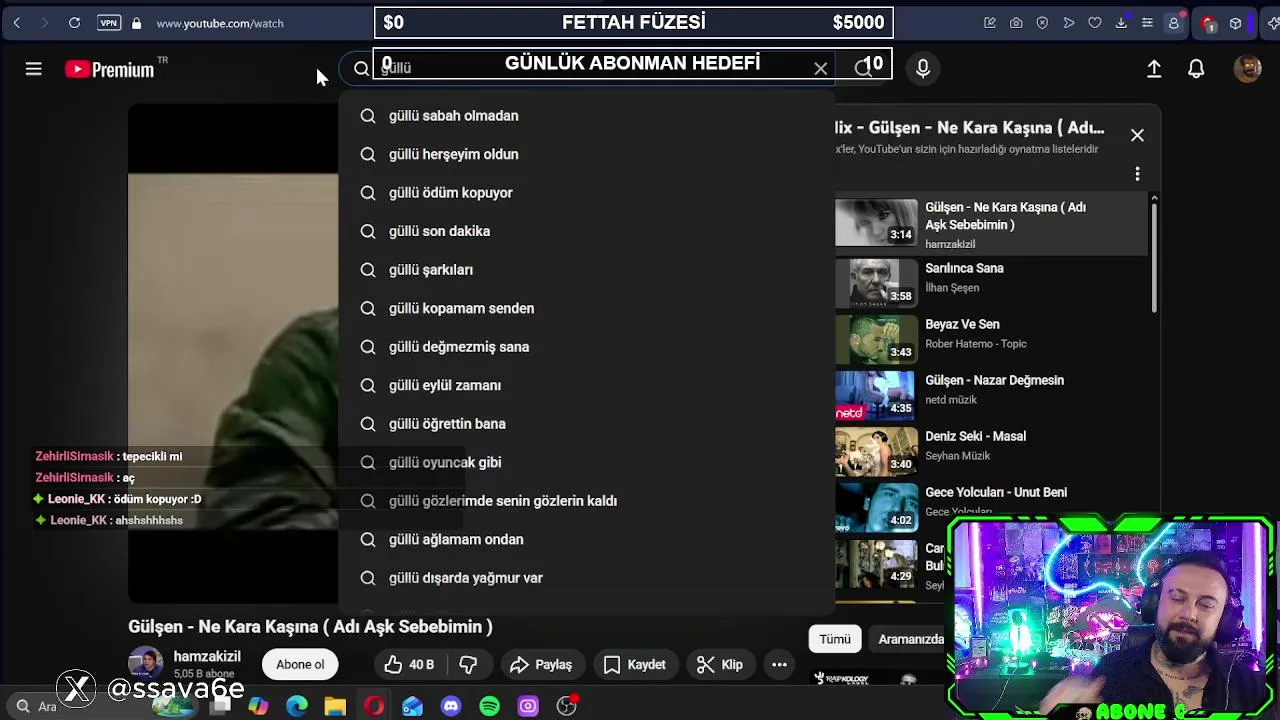Choose suggestion 'güllü kopamam senden'
Viewport: 1280px width, 720px height.
pyautogui.click(x=586, y=308)
